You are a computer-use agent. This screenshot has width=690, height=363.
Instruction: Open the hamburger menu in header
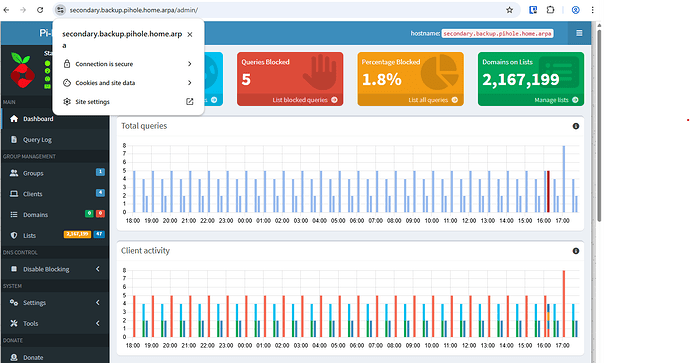(579, 33)
